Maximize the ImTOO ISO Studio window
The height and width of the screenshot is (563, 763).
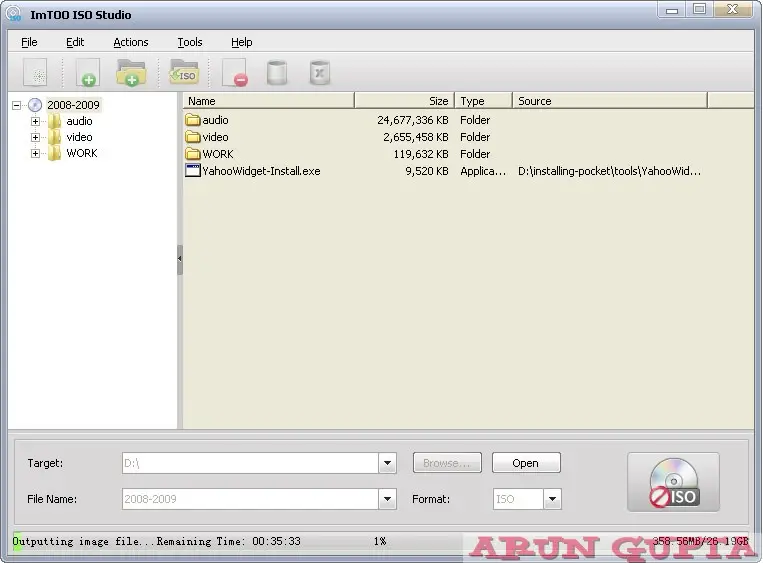point(700,10)
